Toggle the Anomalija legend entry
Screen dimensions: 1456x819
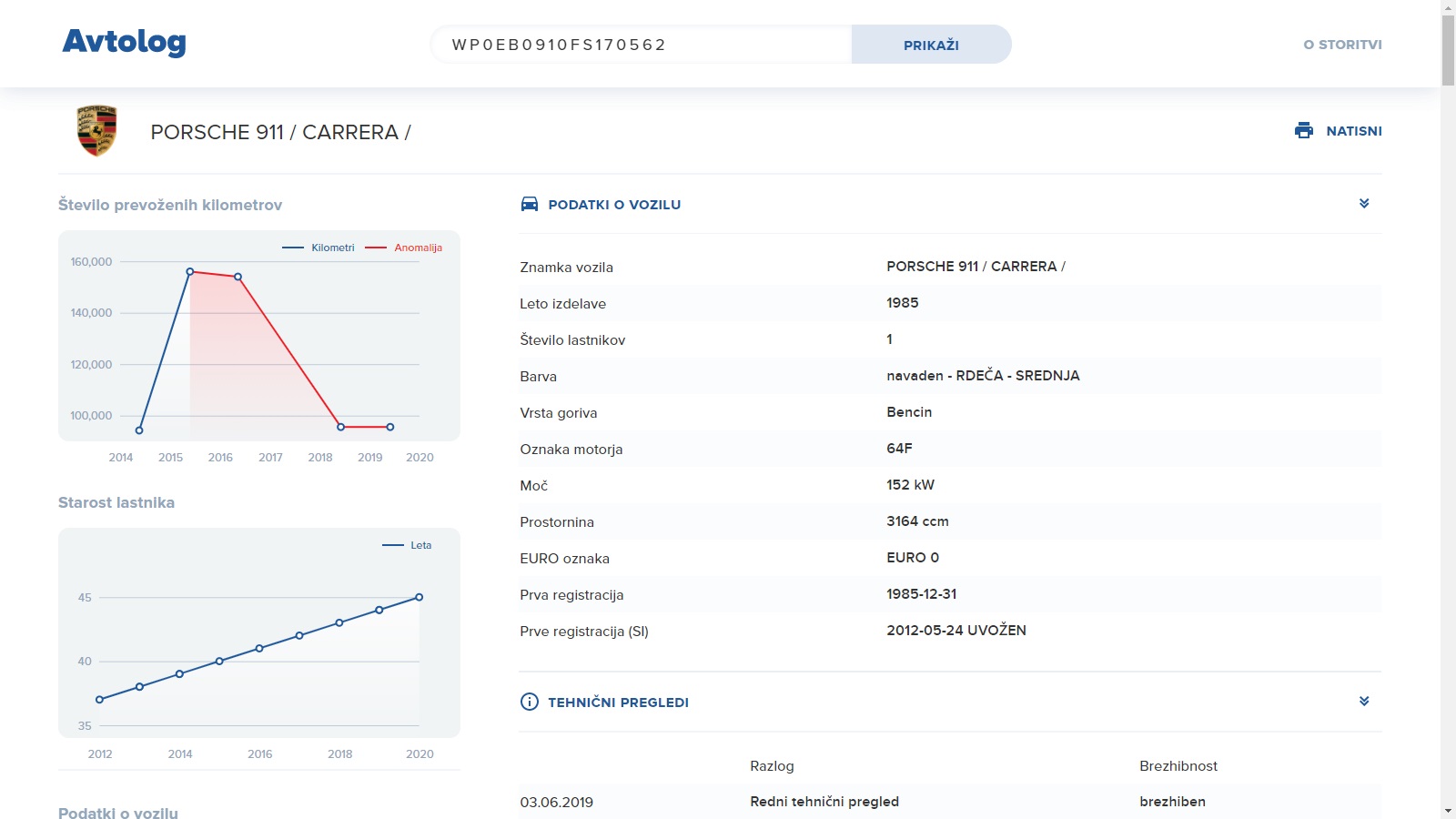click(x=404, y=248)
